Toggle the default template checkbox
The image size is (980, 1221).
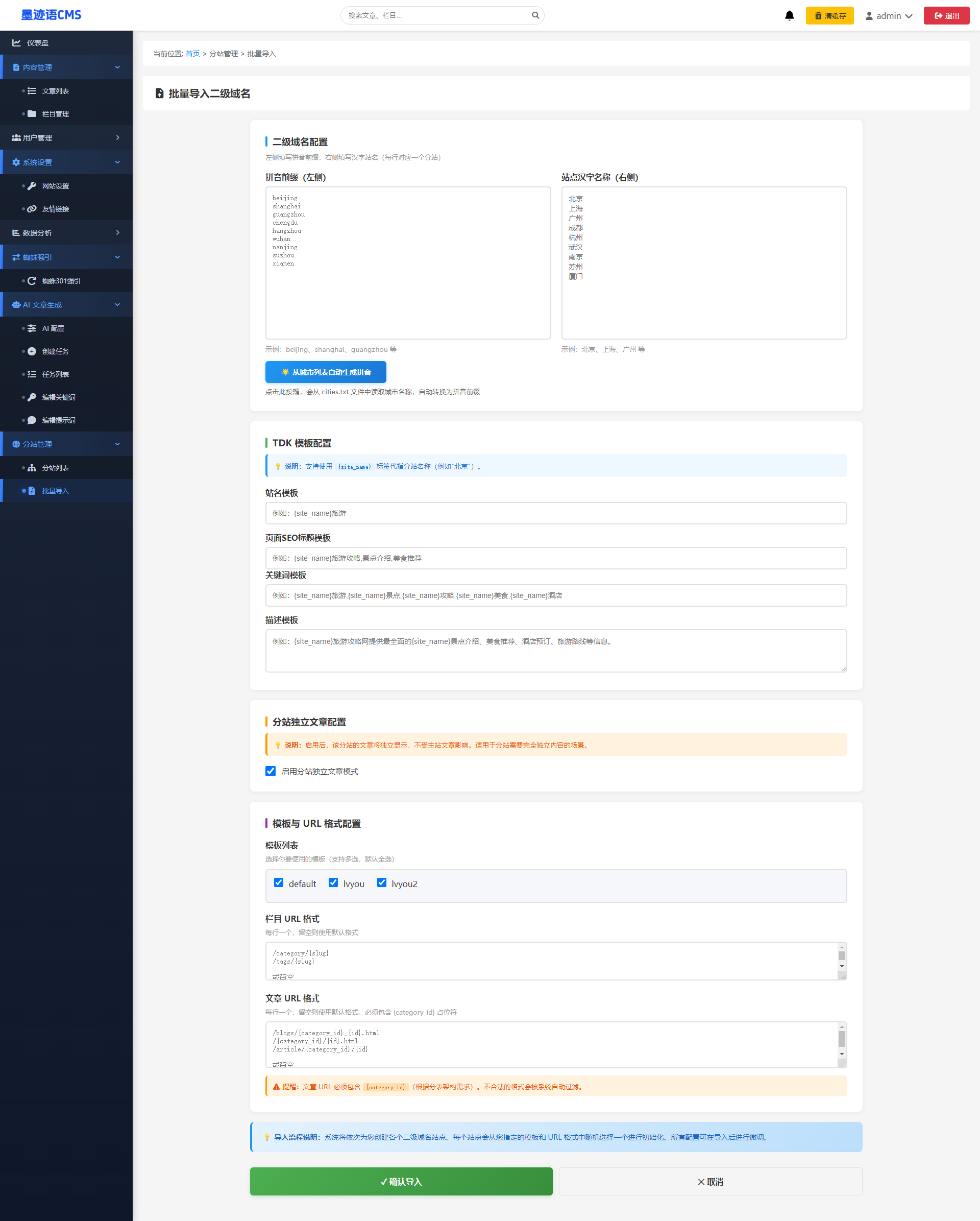coord(279,882)
